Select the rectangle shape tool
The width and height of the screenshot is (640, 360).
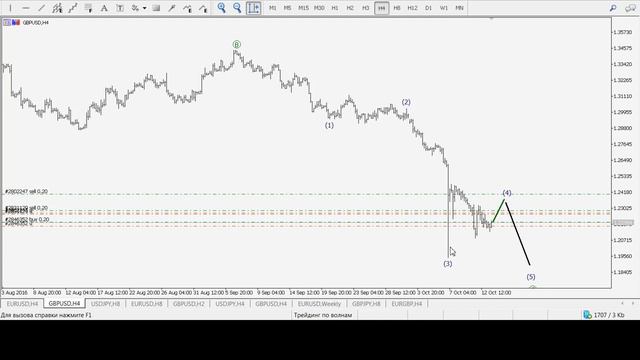pyautogui.click(x=156, y=8)
